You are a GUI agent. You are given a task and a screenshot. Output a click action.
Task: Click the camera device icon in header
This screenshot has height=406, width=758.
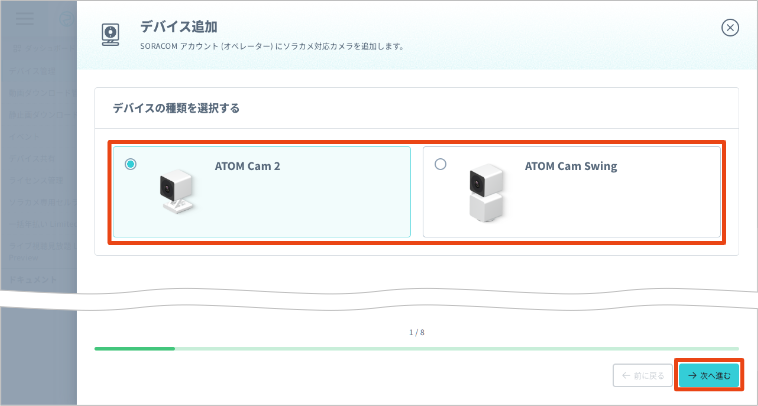tap(111, 35)
